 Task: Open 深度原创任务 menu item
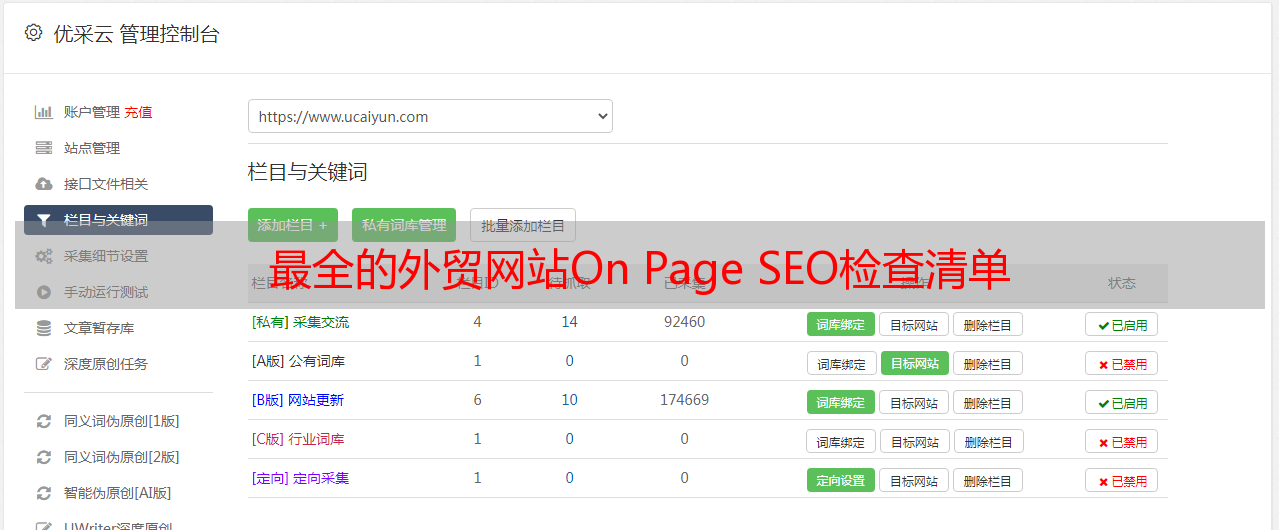(106, 364)
